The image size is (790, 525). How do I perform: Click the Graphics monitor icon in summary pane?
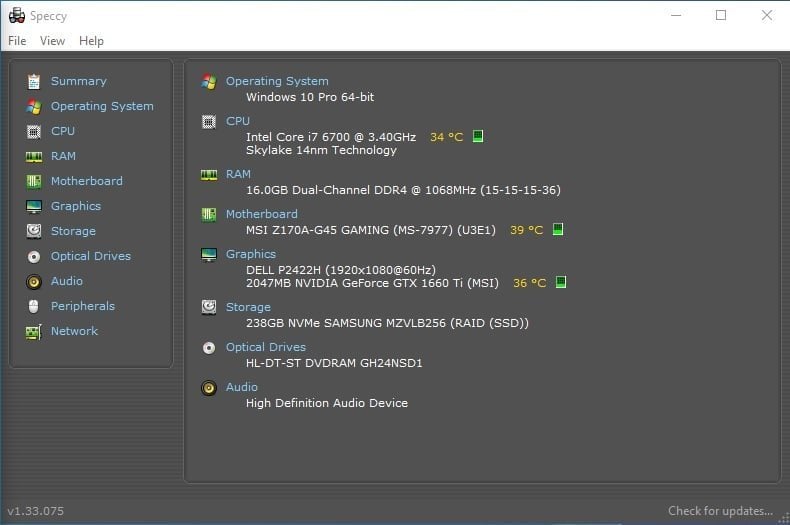click(209, 255)
